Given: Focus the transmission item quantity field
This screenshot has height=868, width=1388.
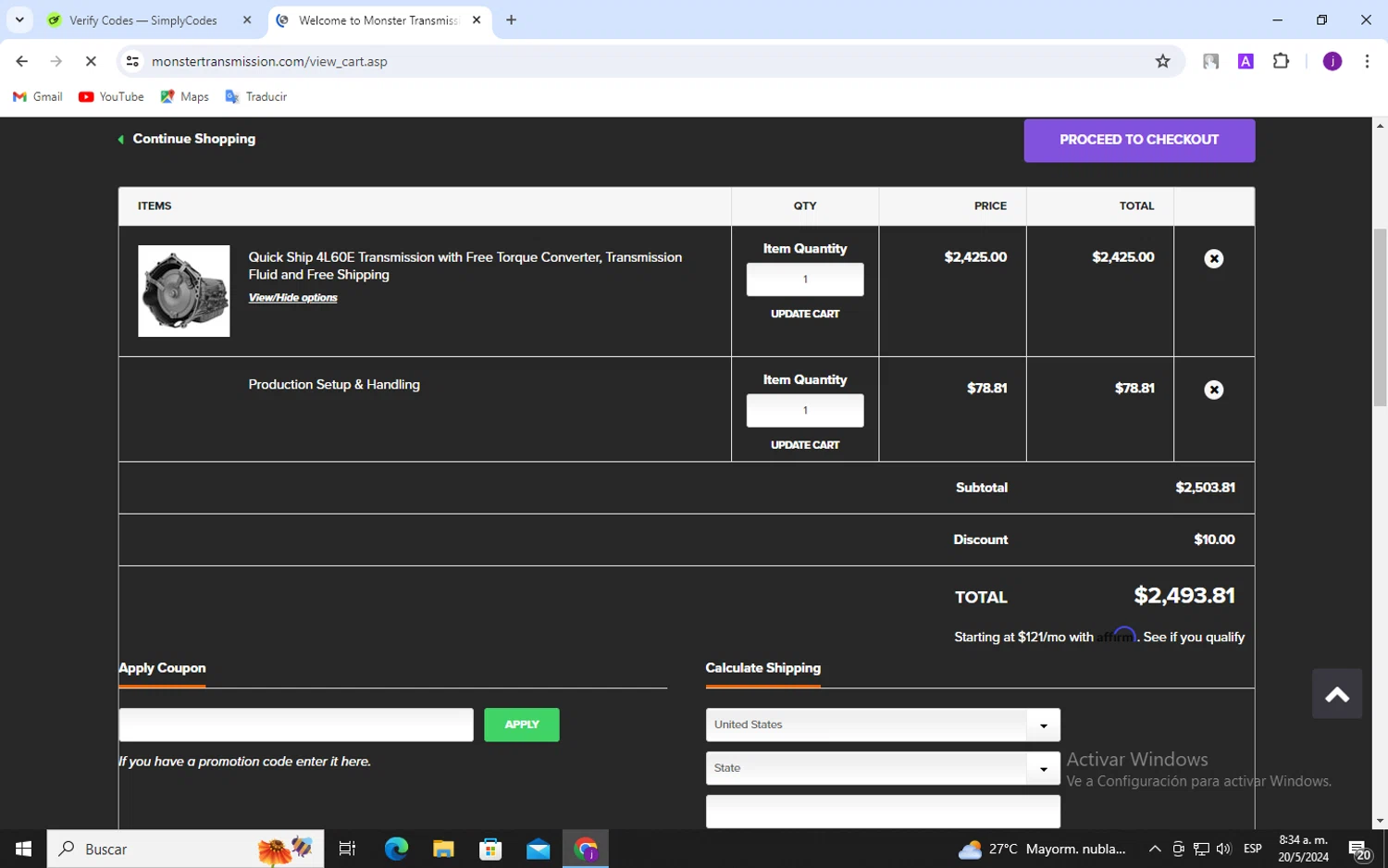Looking at the screenshot, I should pyautogui.click(x=805, y=279).
